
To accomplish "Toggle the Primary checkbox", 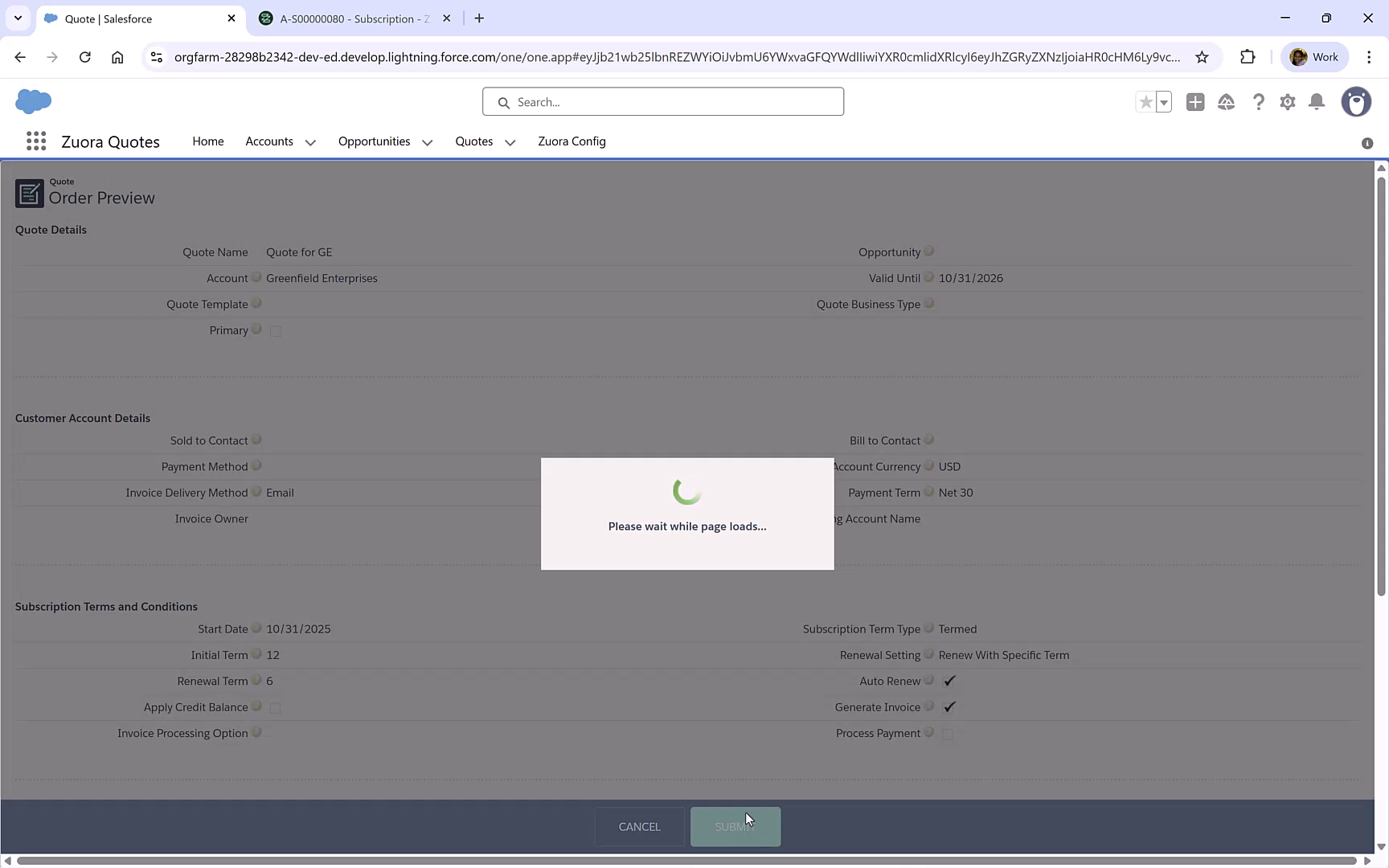I will (276, 330).
